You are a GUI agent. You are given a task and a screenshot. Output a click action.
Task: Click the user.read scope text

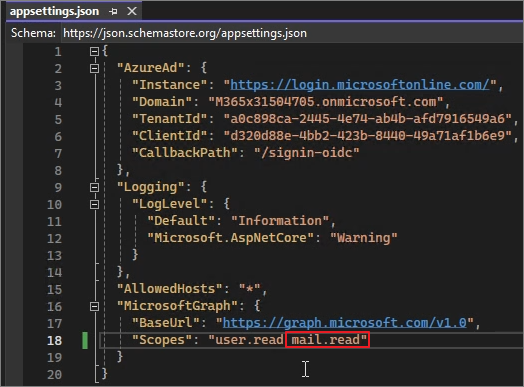point(250,340)
